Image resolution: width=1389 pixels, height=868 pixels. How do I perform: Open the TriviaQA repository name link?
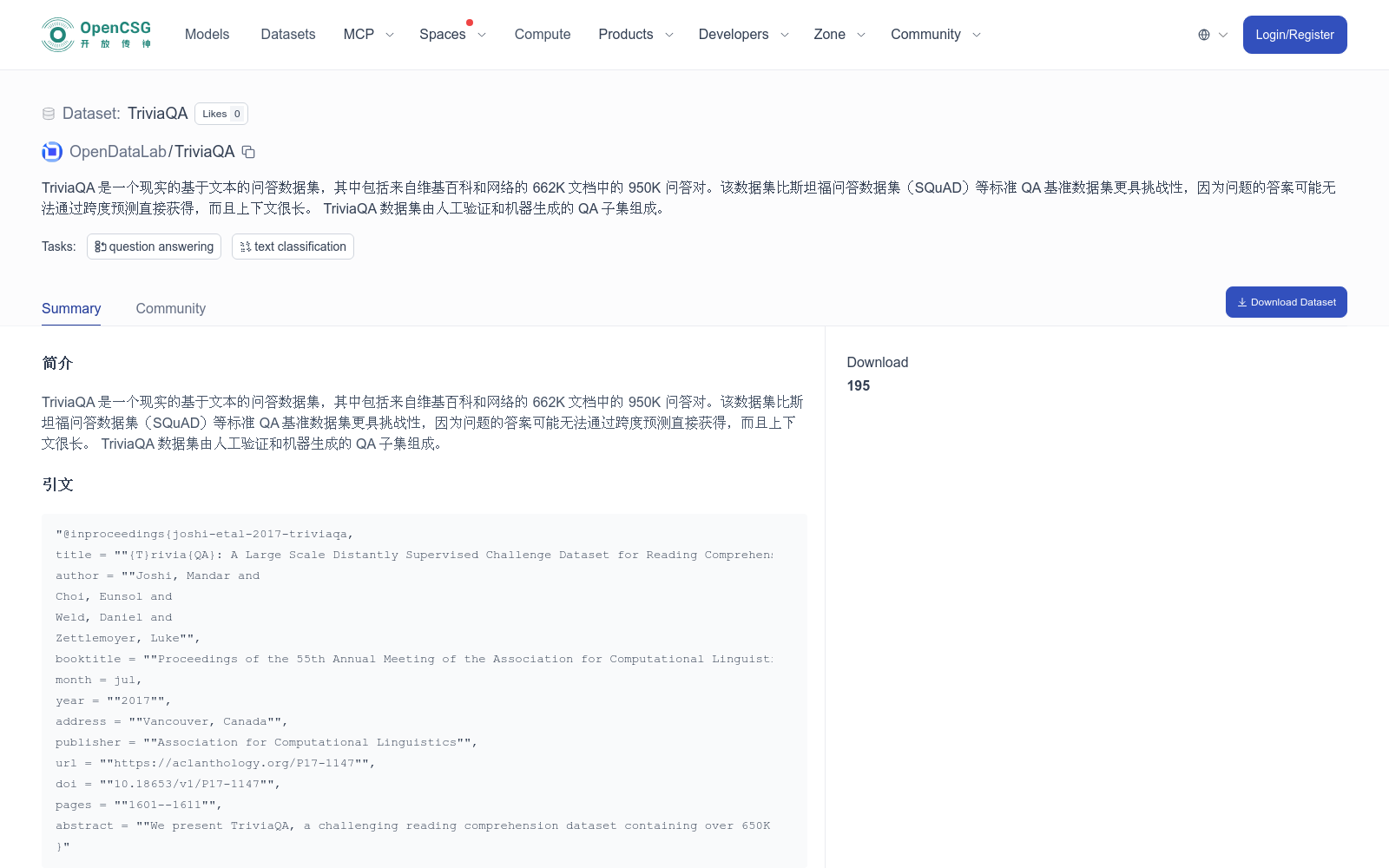pos(205,152)
